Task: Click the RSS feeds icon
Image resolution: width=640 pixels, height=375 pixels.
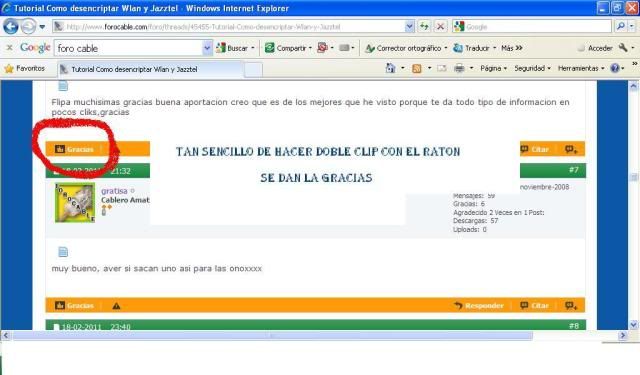Action: [x=417, y=69]
